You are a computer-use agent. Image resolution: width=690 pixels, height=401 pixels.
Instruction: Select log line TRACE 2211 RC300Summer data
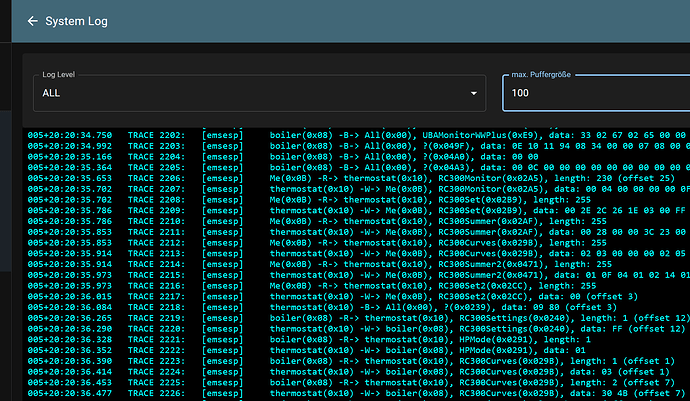359,232
